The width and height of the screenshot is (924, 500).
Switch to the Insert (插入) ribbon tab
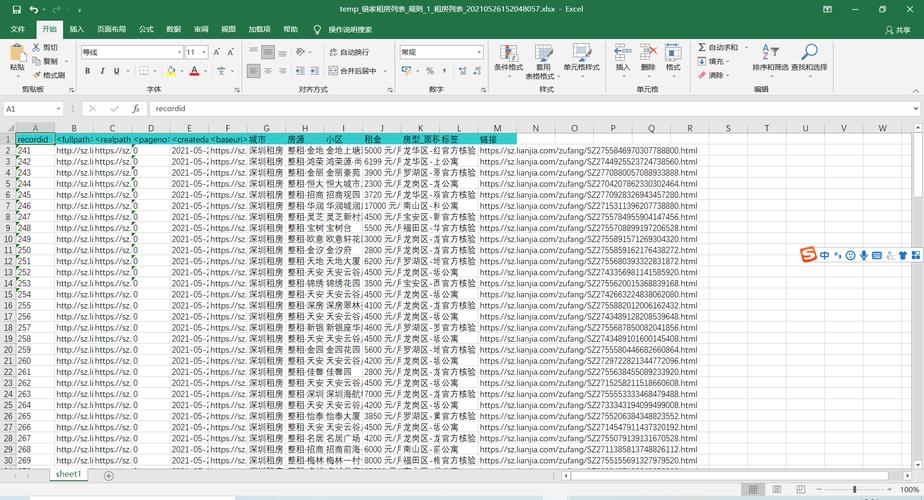(77, 29)
